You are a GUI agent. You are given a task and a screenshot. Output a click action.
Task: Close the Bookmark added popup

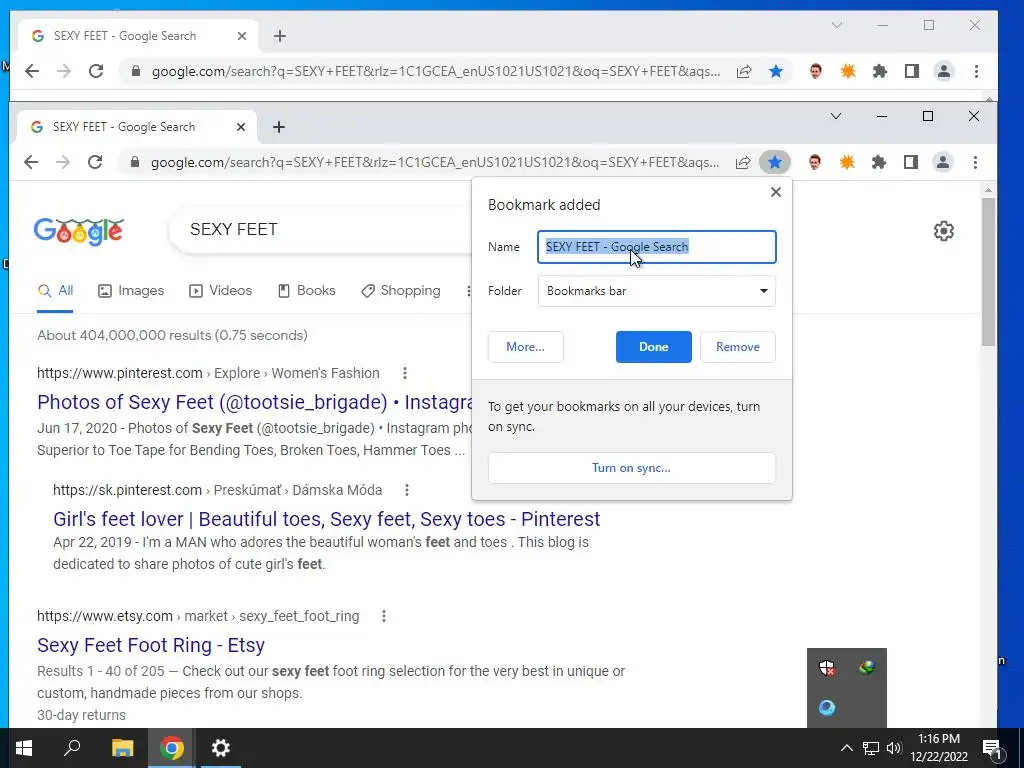click(776, 192)
